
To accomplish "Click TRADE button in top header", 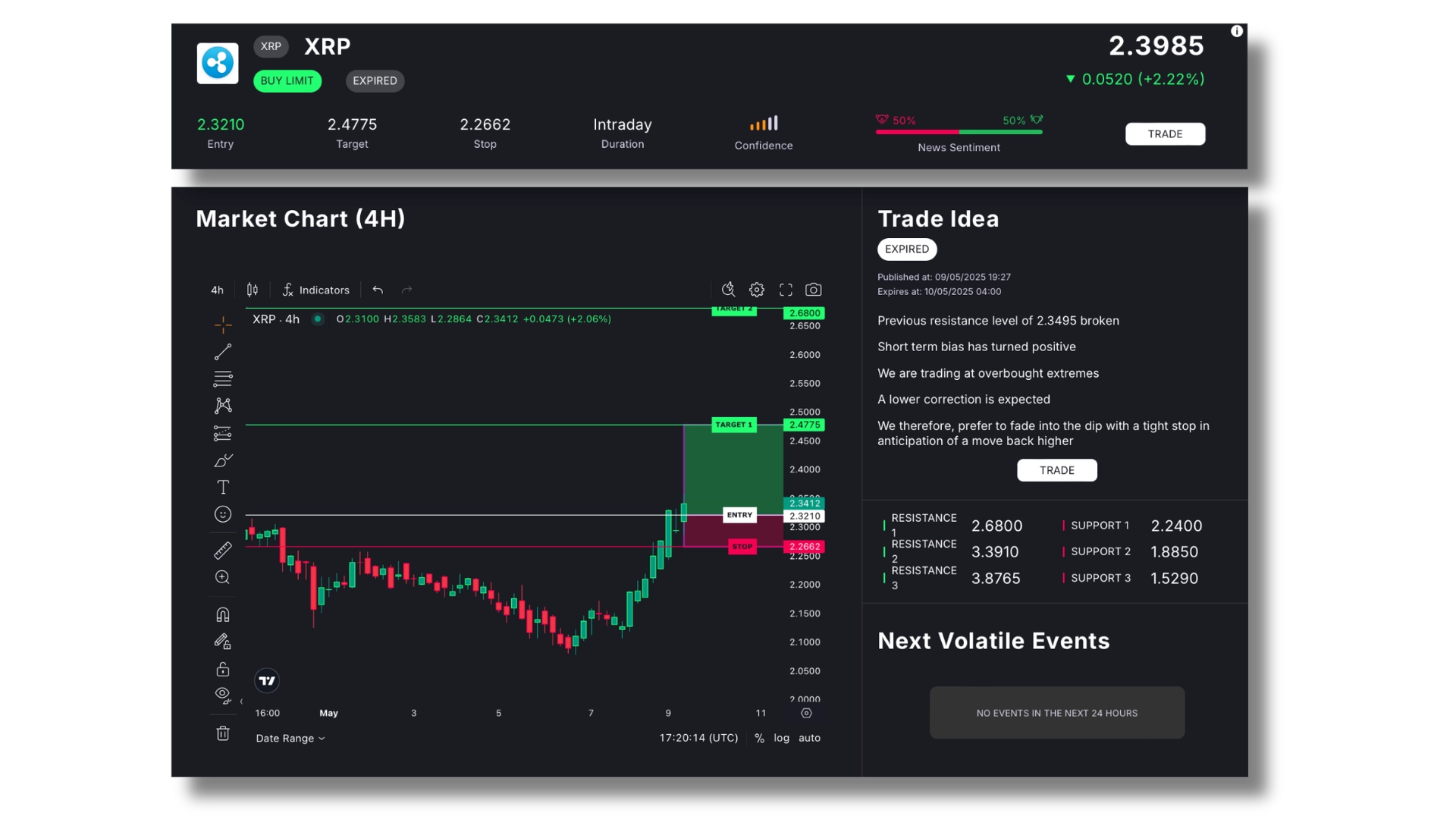I will (1165, 134).
